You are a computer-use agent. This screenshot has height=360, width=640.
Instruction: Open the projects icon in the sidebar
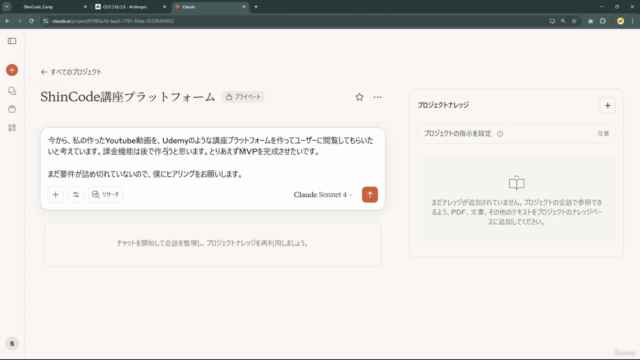(12, 109)
